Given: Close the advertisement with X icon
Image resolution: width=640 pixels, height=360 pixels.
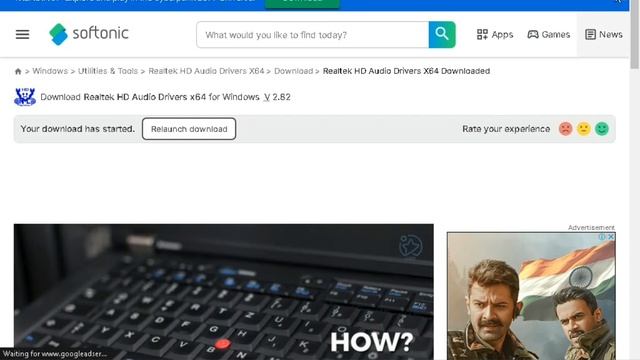Looking at the screenshot, I should click(611, 237).
